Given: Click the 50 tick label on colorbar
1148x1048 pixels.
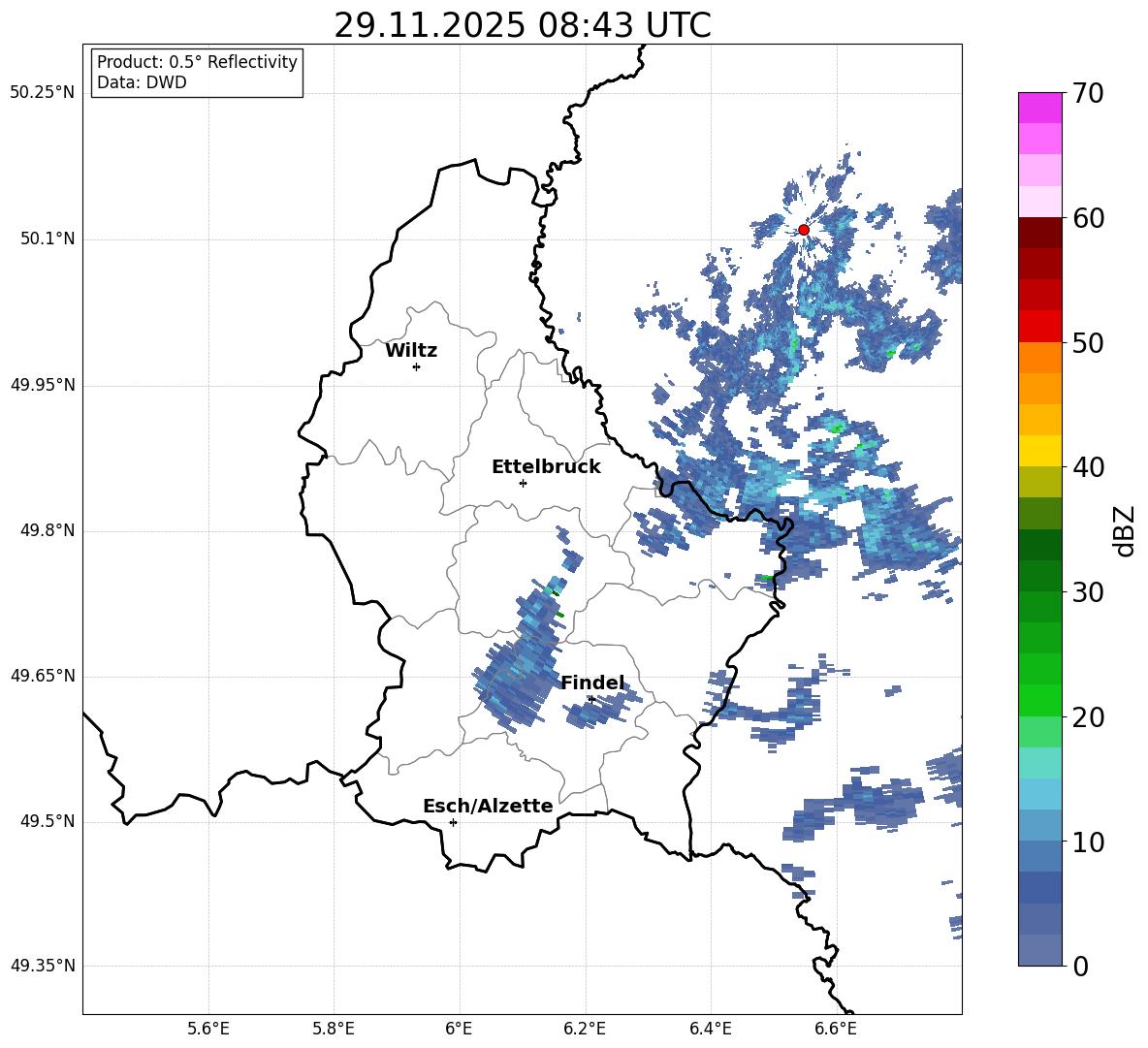Looking at the screenshot, I should point(1087,342).
